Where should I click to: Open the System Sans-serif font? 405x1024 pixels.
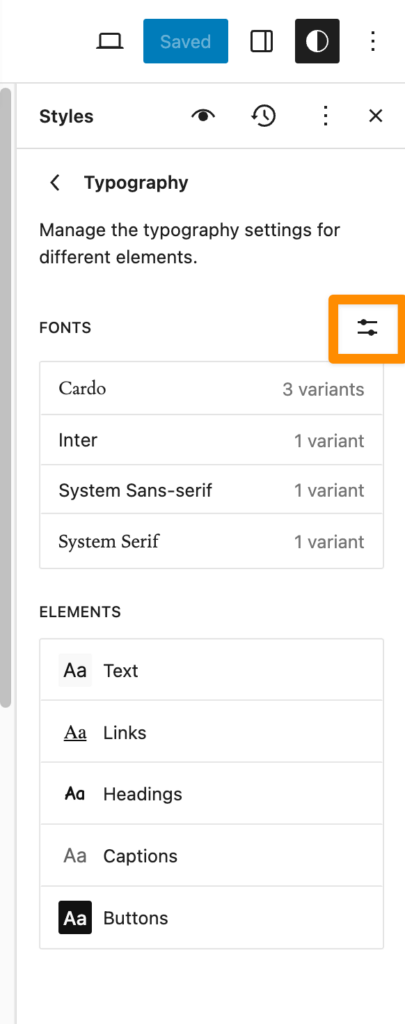[212, 490]
